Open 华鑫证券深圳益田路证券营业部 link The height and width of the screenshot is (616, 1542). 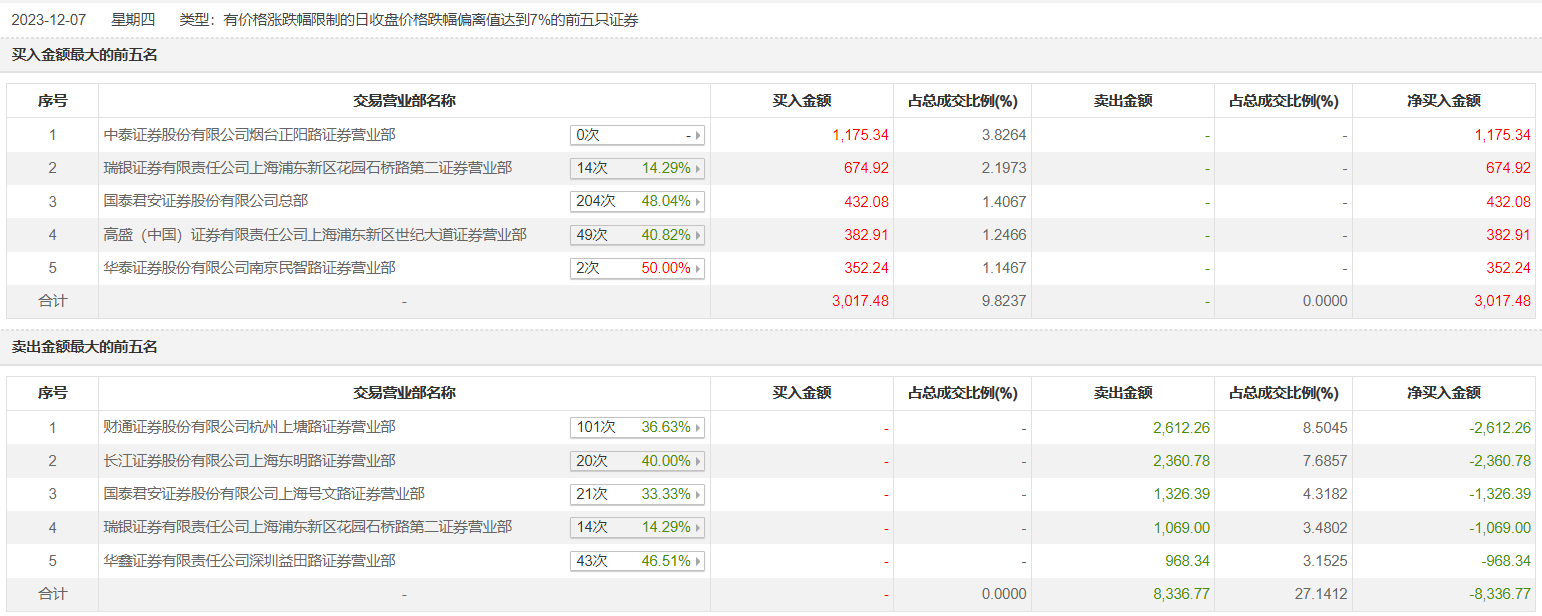click(249, 561)
